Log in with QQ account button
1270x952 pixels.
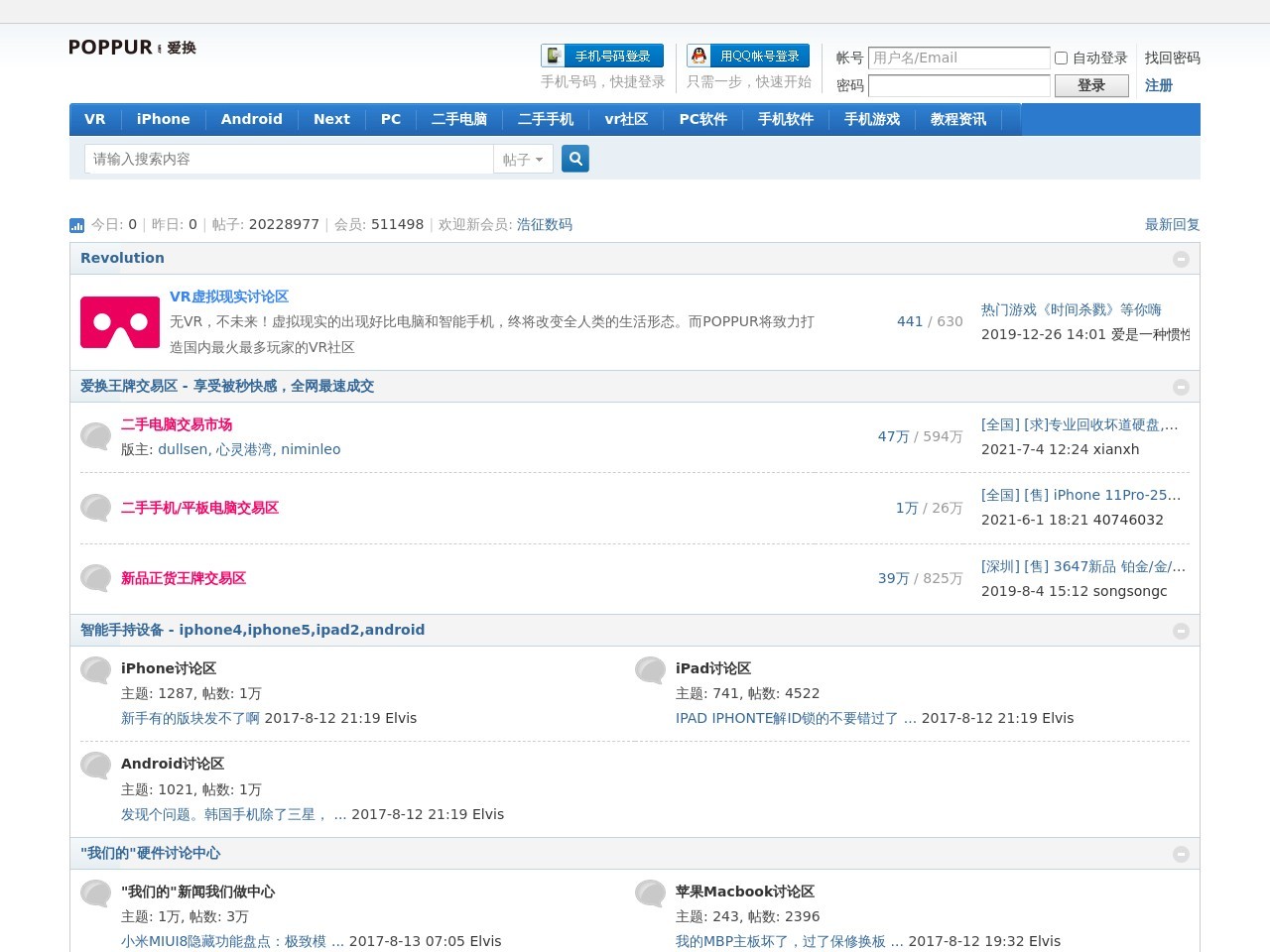coord(748,57)
